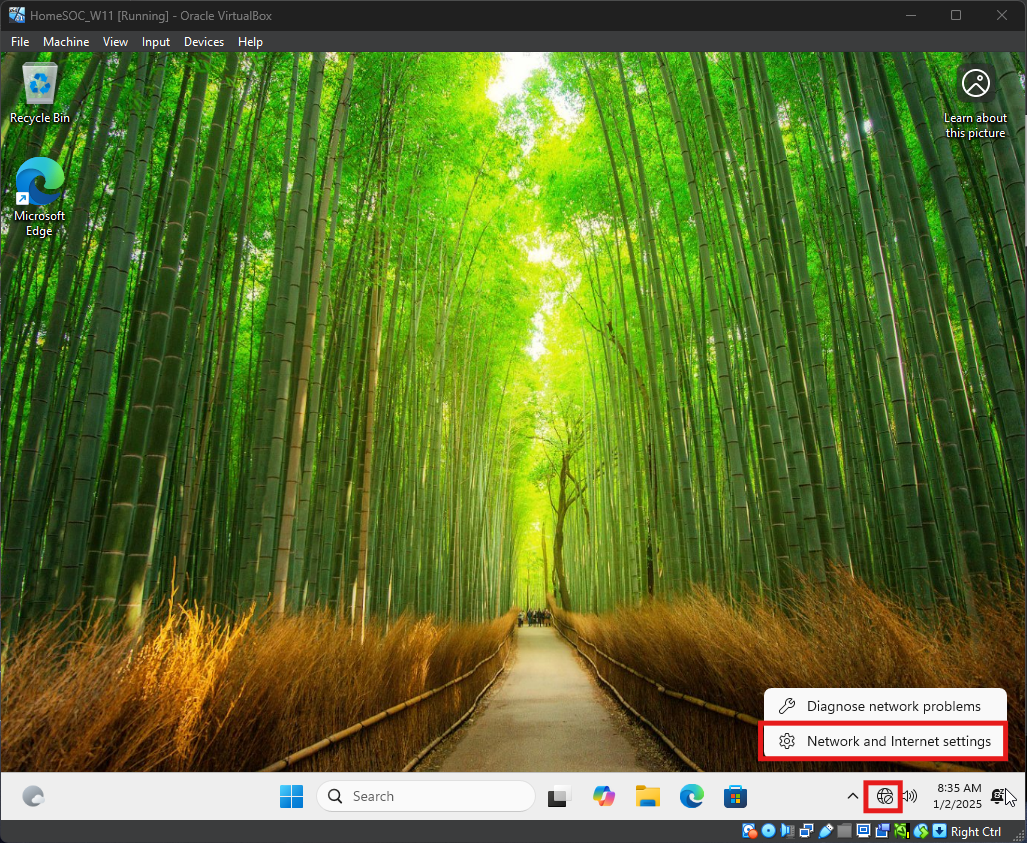Open the clock and date flyout
The width and height of the screenshot is (1027, 843).
click(958, 796)
